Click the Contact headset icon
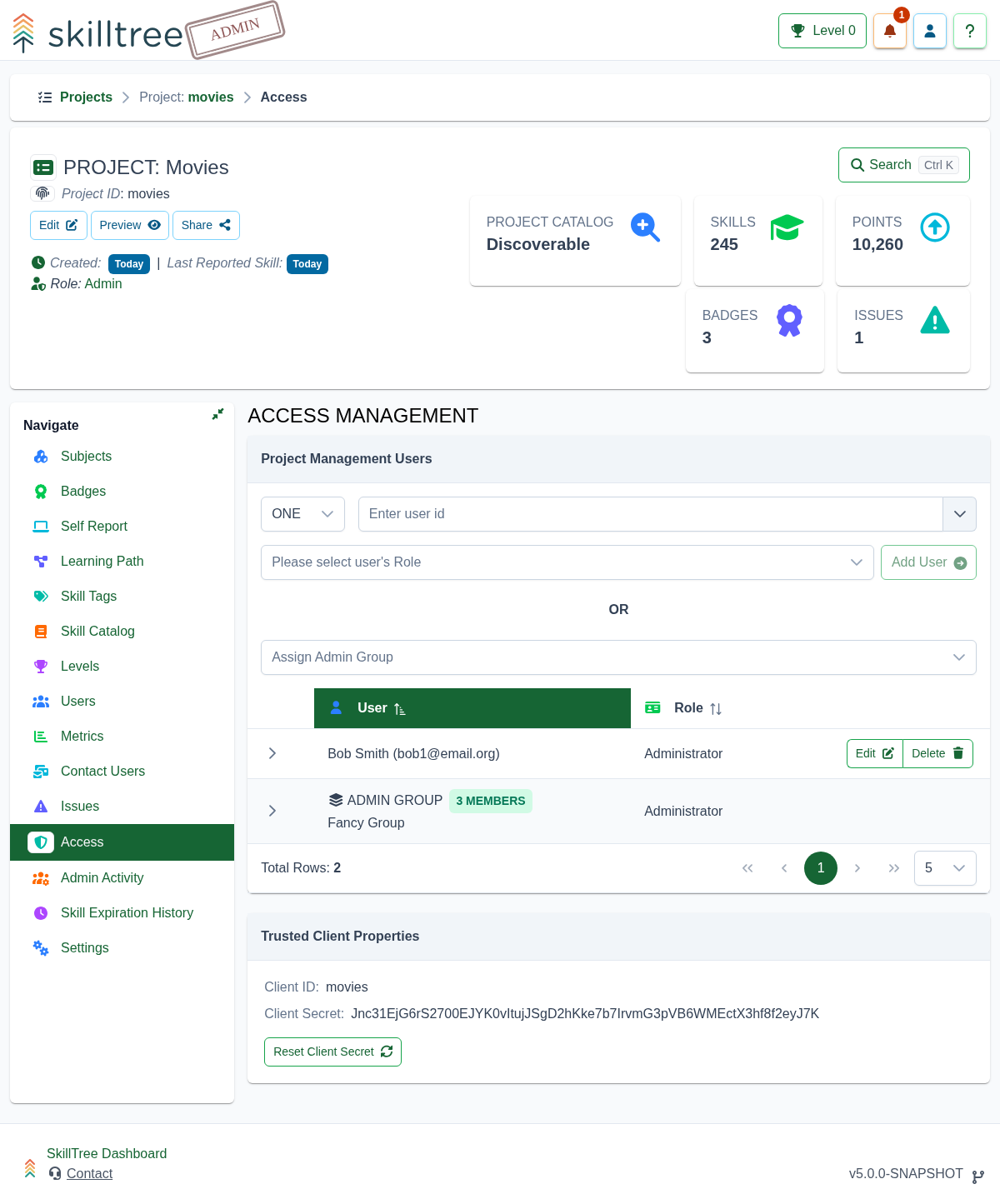Image resolution: width=1000 pixels, height=1204 pixels. pyautogui.click(x=55, y=1173)
